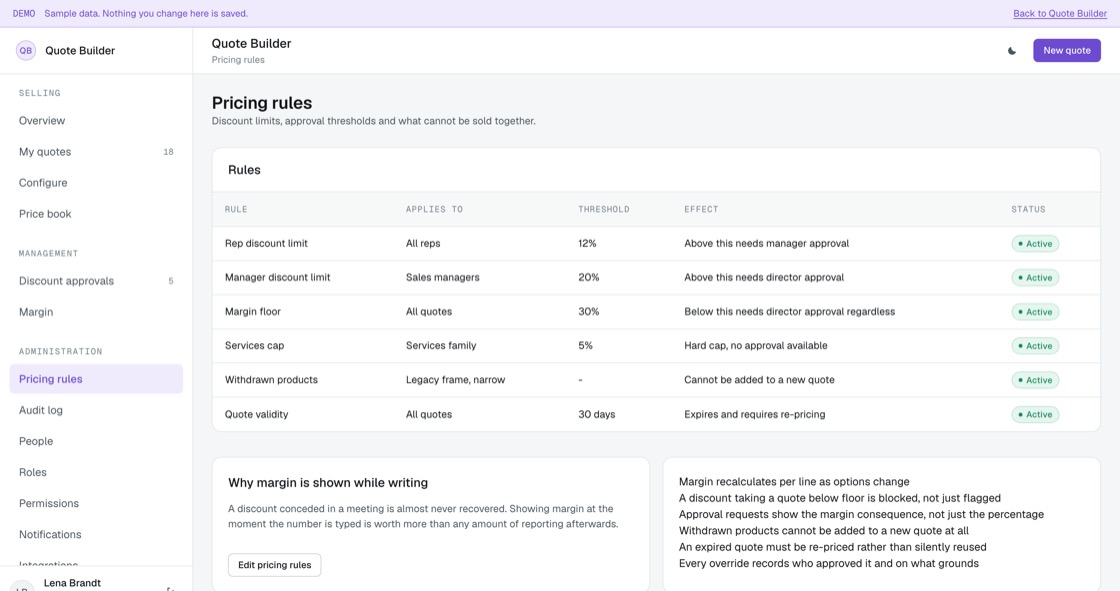
Task: Click the QB logo badge
Action: [x=26, y=51]
